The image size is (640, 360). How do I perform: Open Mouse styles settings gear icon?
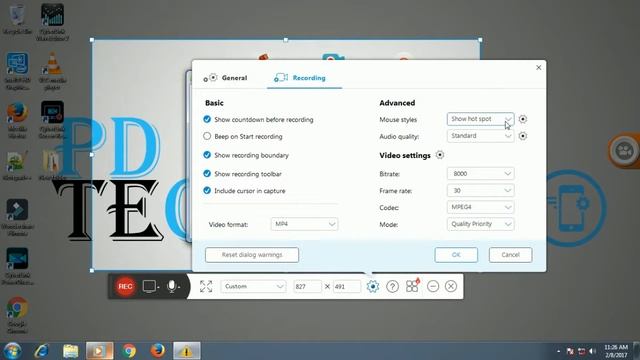coord(523,119)
